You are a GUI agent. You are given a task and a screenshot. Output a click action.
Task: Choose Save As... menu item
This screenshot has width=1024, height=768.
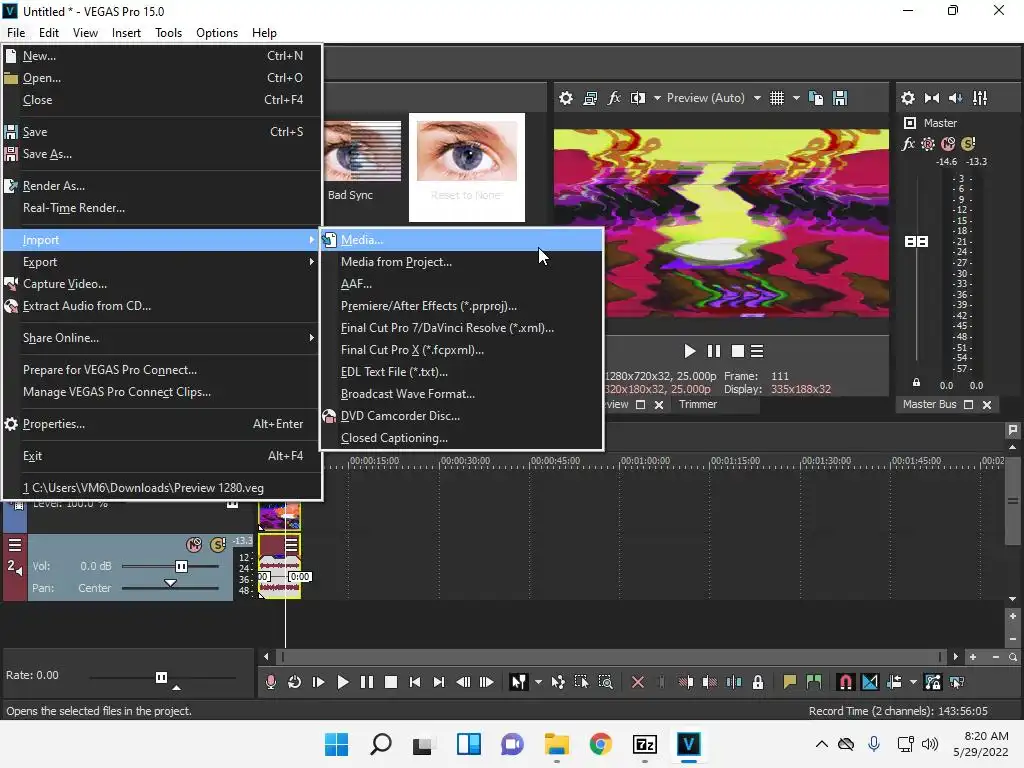pyautogui.click(x=163, y=154)
